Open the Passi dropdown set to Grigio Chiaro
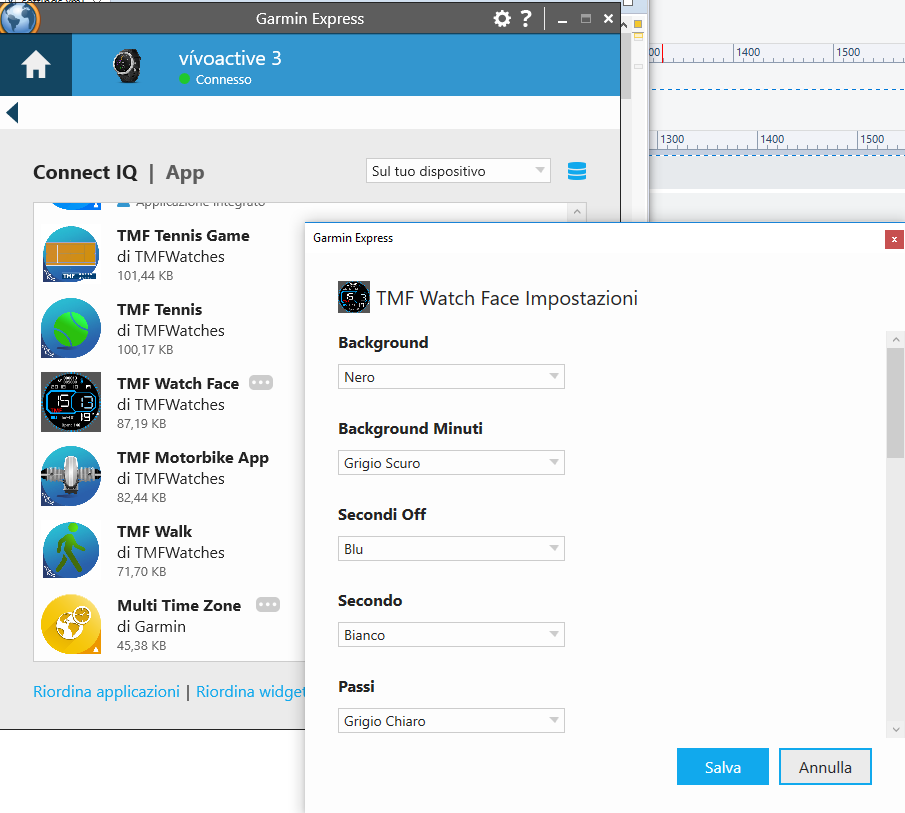905x813 pixels. point(451,721)
